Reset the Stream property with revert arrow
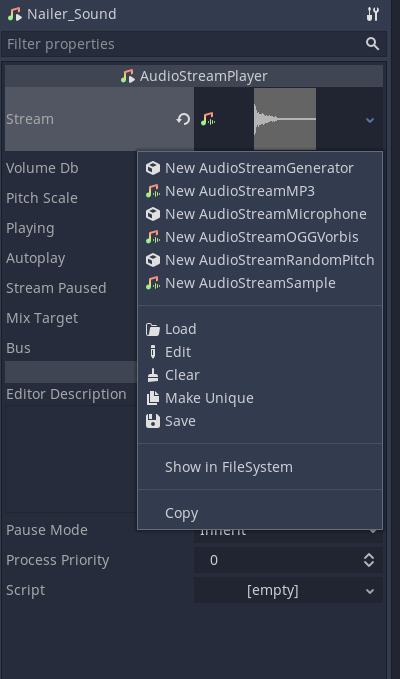The height and width of the screenshot is (679, 400). [x=183, y=119]
